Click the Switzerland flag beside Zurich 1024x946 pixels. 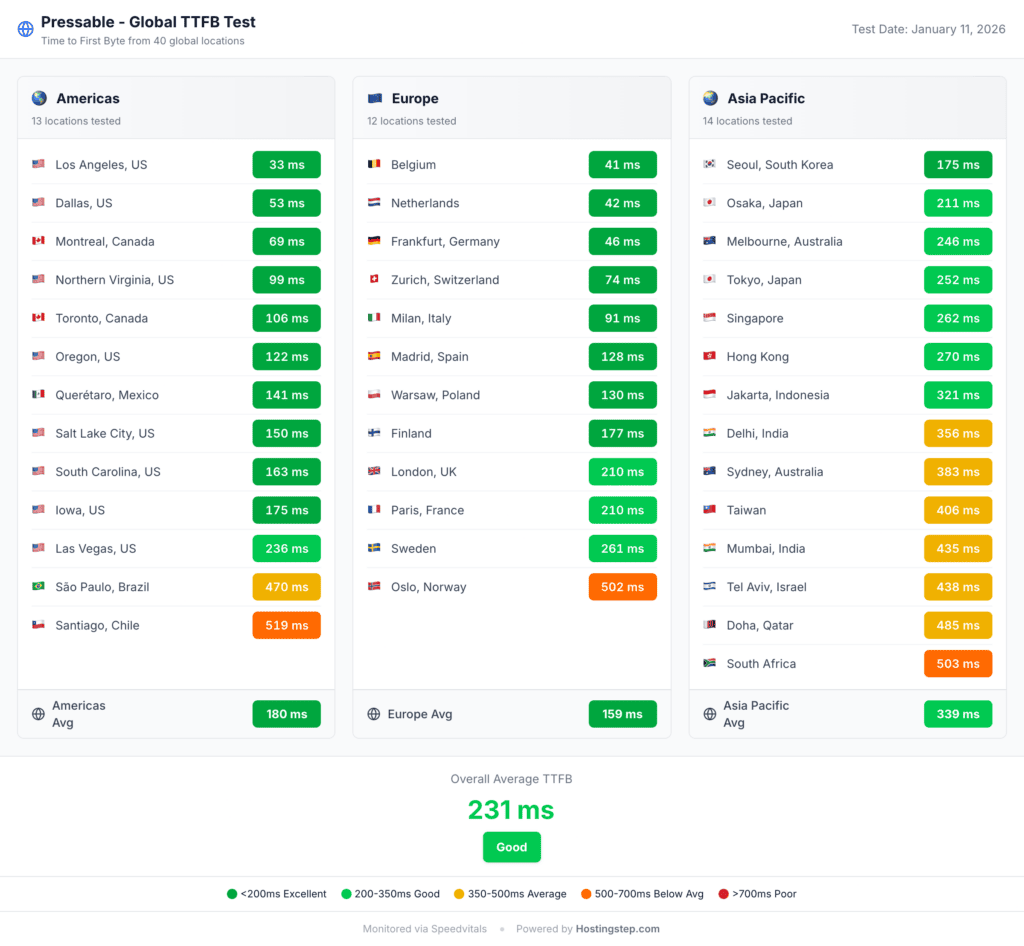click(x=375, y=280)
